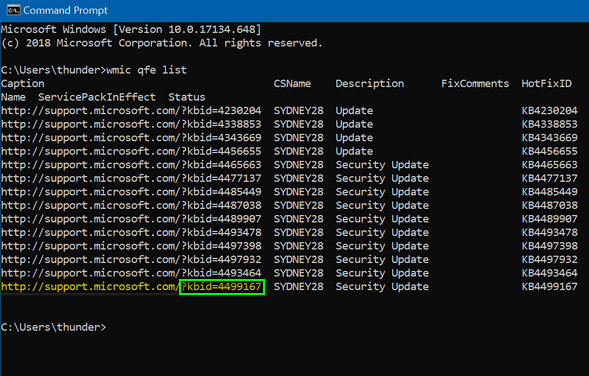Click HotFixID value KB4493478
Viewport: 589px width, 376px height.
(x=550, y=232)
